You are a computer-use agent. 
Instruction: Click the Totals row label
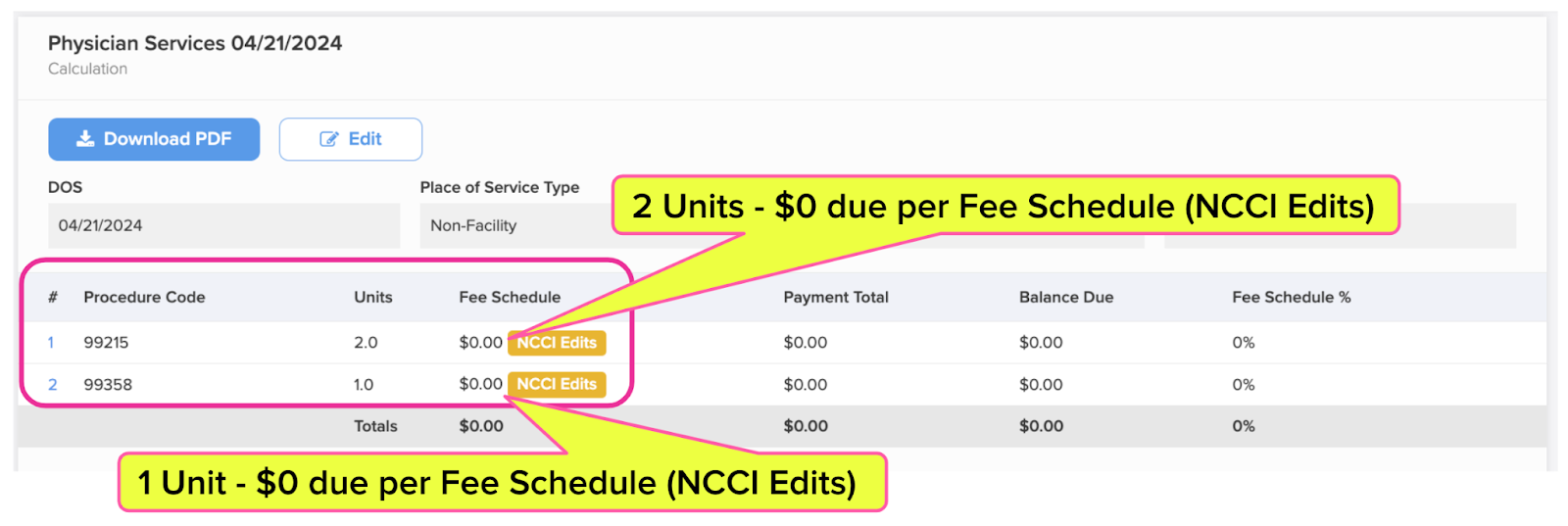coord(375,426)
